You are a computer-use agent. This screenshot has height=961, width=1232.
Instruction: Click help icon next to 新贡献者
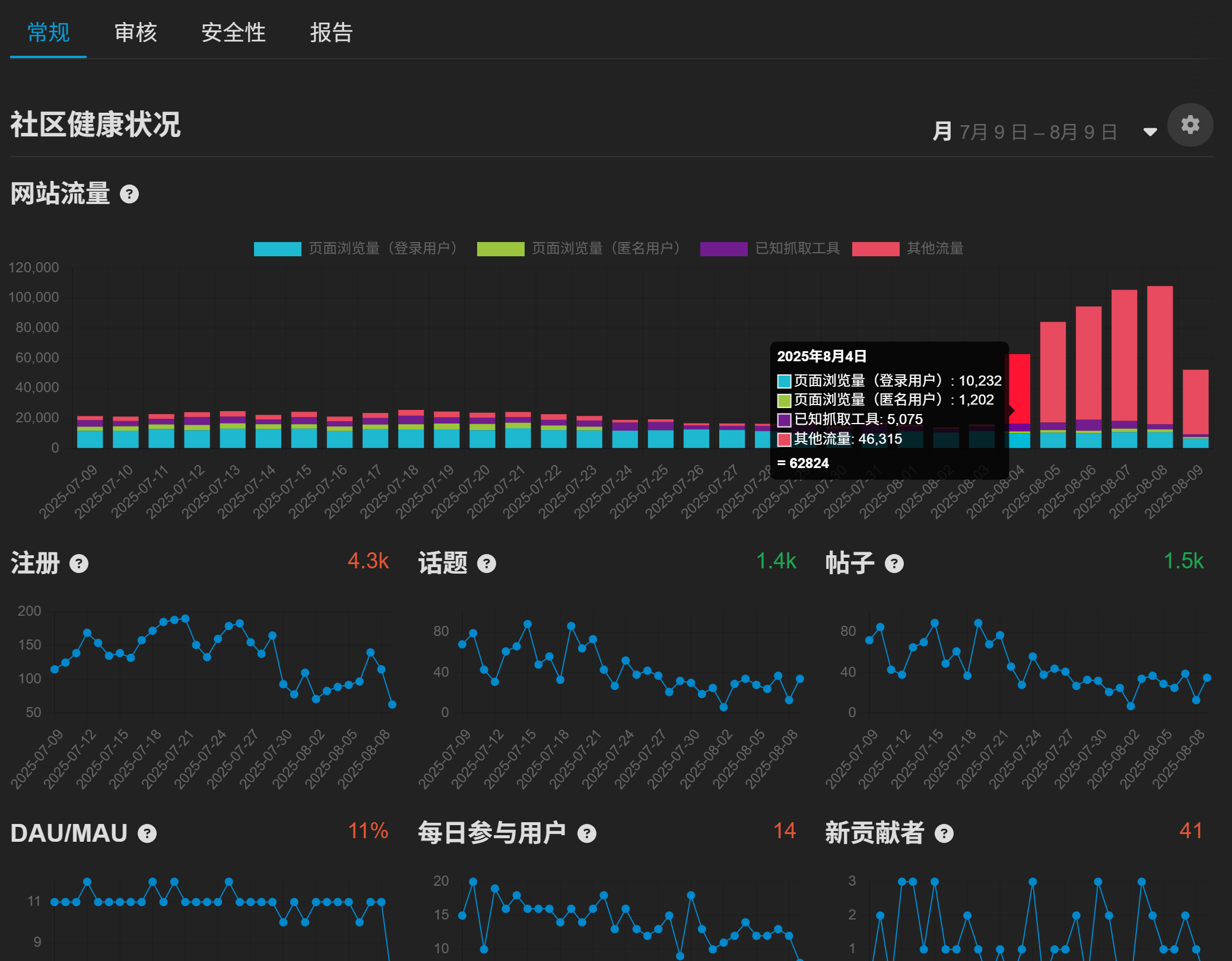point(944,833)
